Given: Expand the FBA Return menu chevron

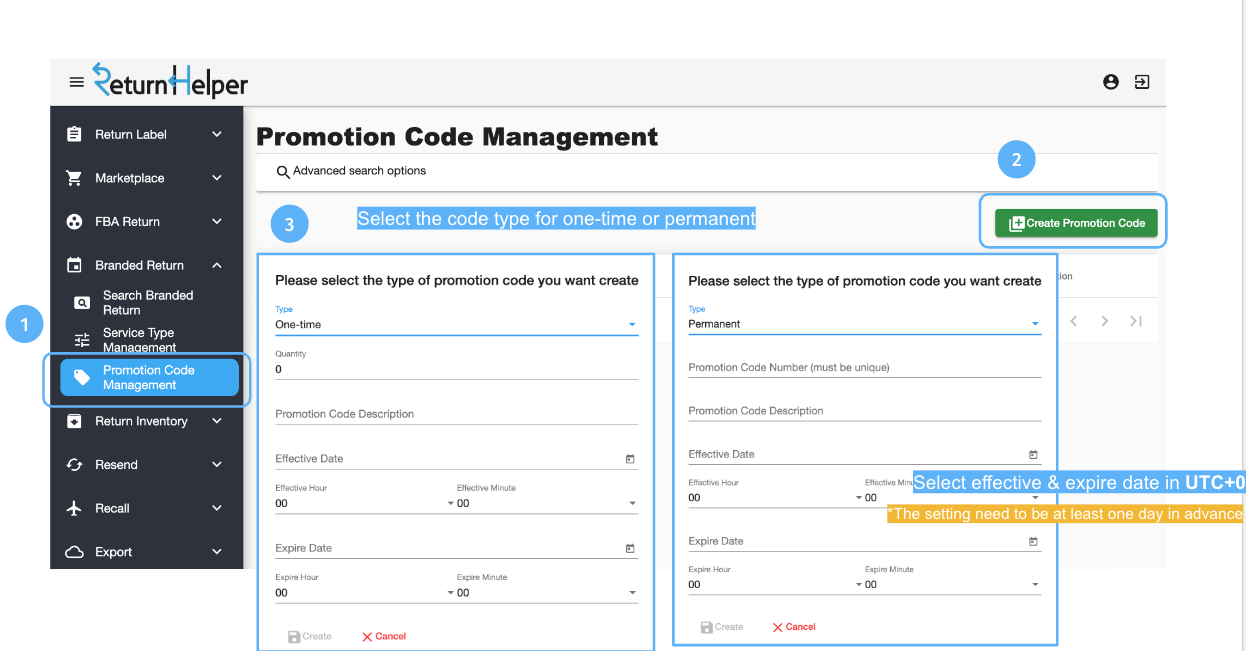Looking at the screenshot, I should [x=216, y=221].
